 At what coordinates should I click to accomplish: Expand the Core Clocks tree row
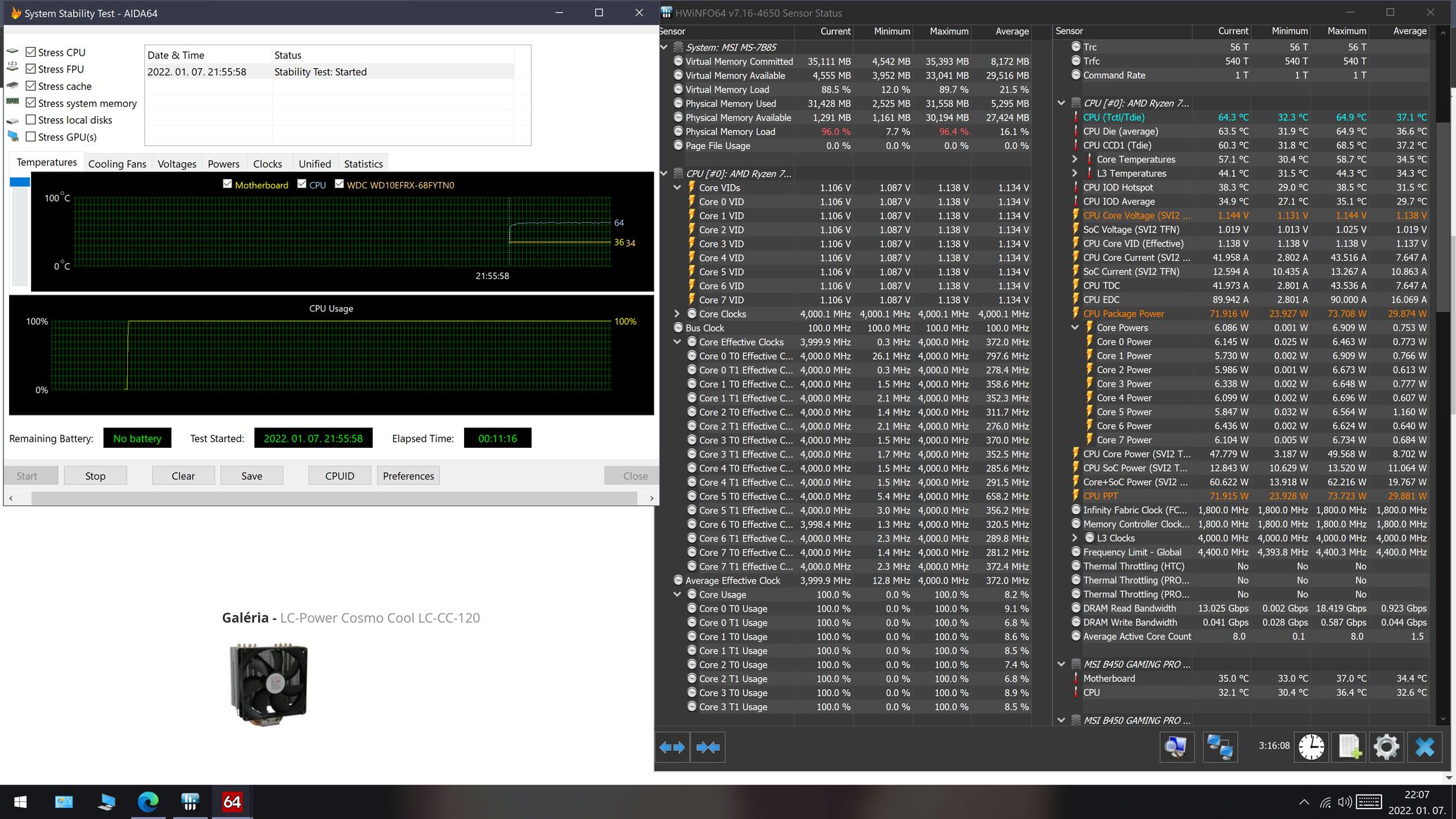click(677, 314)
